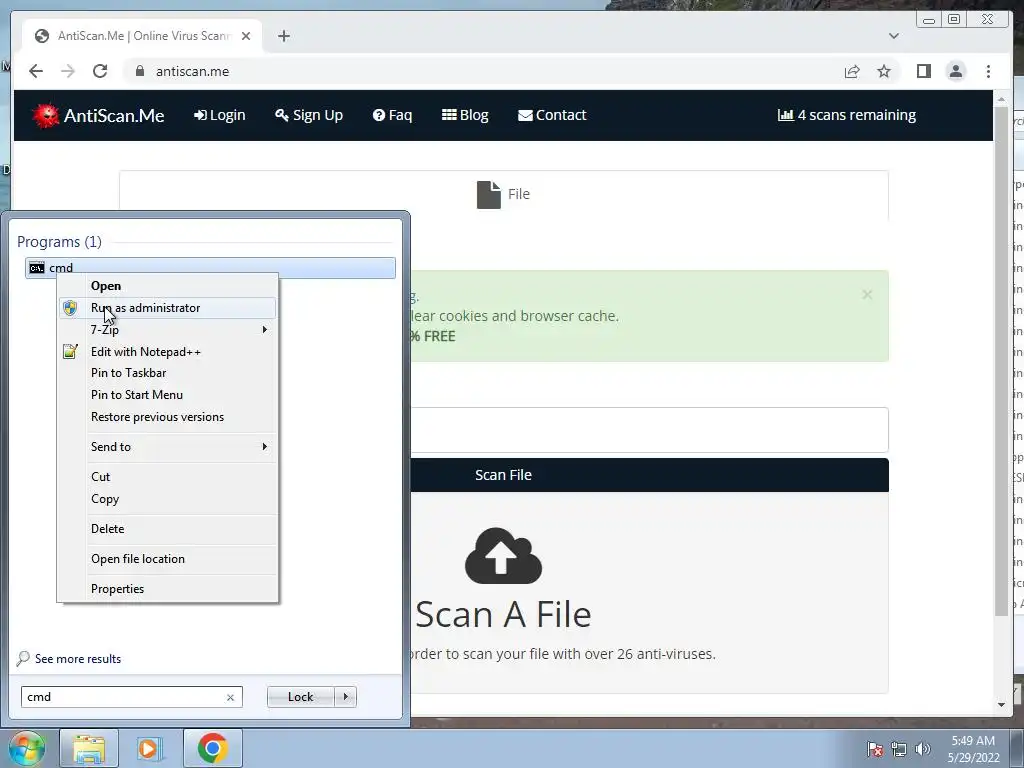Click the cloud upload icon
The height and width of the screenshot is (768, 1024).
click(503, 556)
